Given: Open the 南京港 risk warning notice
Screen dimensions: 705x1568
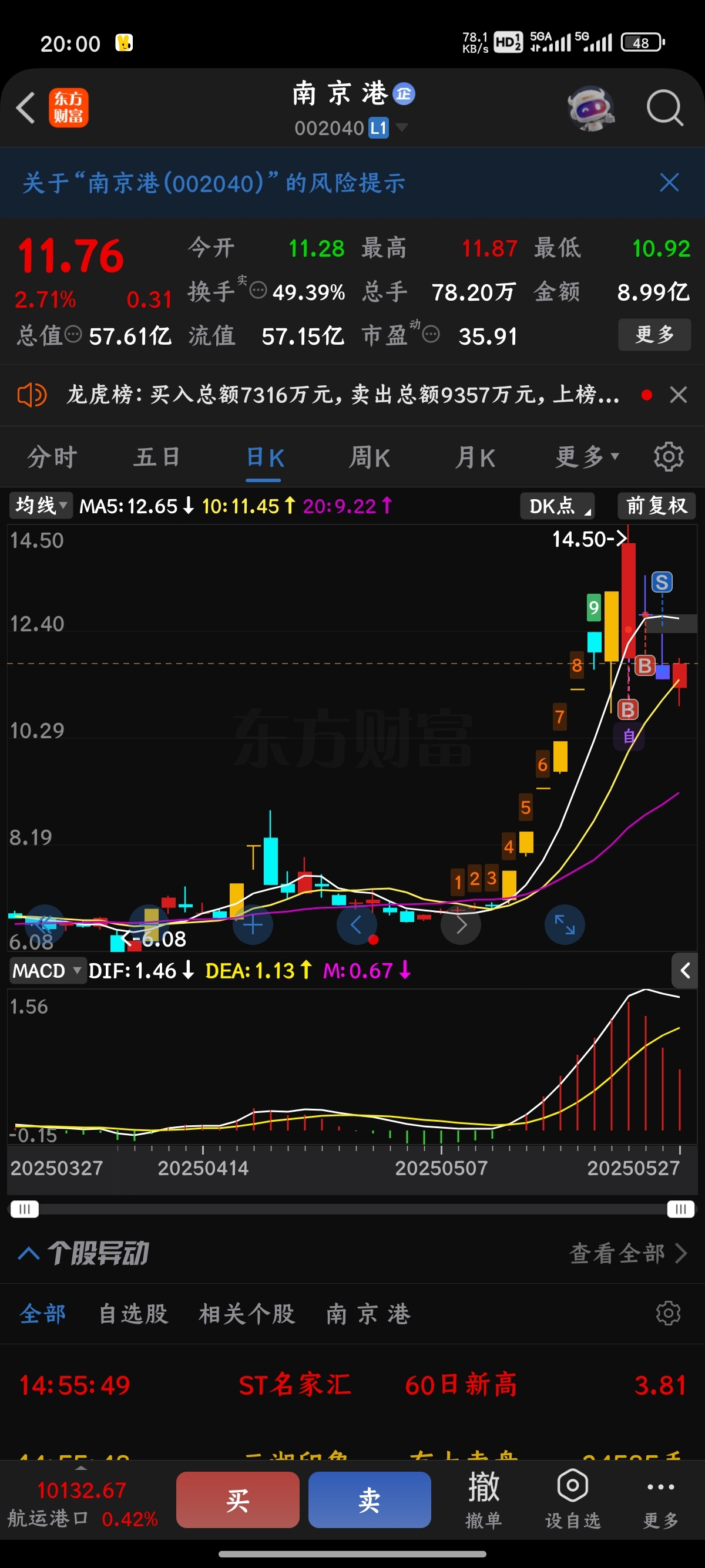Looking at the screenshot, I should tap(214, 183).
